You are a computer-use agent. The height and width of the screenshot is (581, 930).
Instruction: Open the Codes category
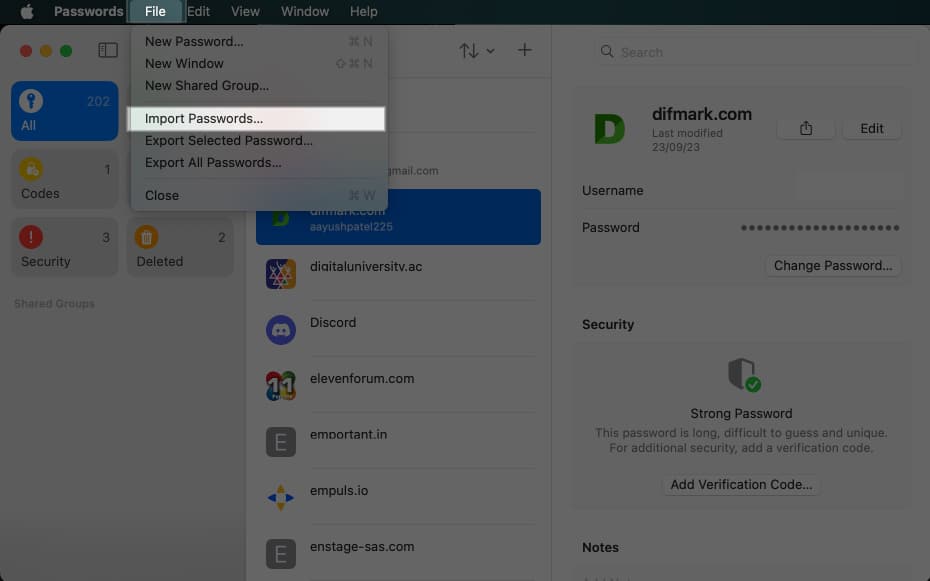point(65,178)
